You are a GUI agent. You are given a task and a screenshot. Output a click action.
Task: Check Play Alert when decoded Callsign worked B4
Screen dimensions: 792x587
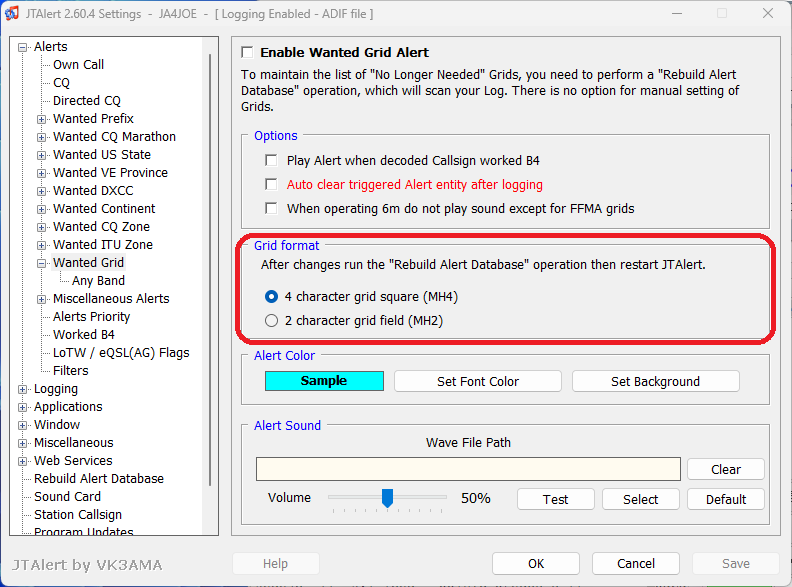pos(271,161)
